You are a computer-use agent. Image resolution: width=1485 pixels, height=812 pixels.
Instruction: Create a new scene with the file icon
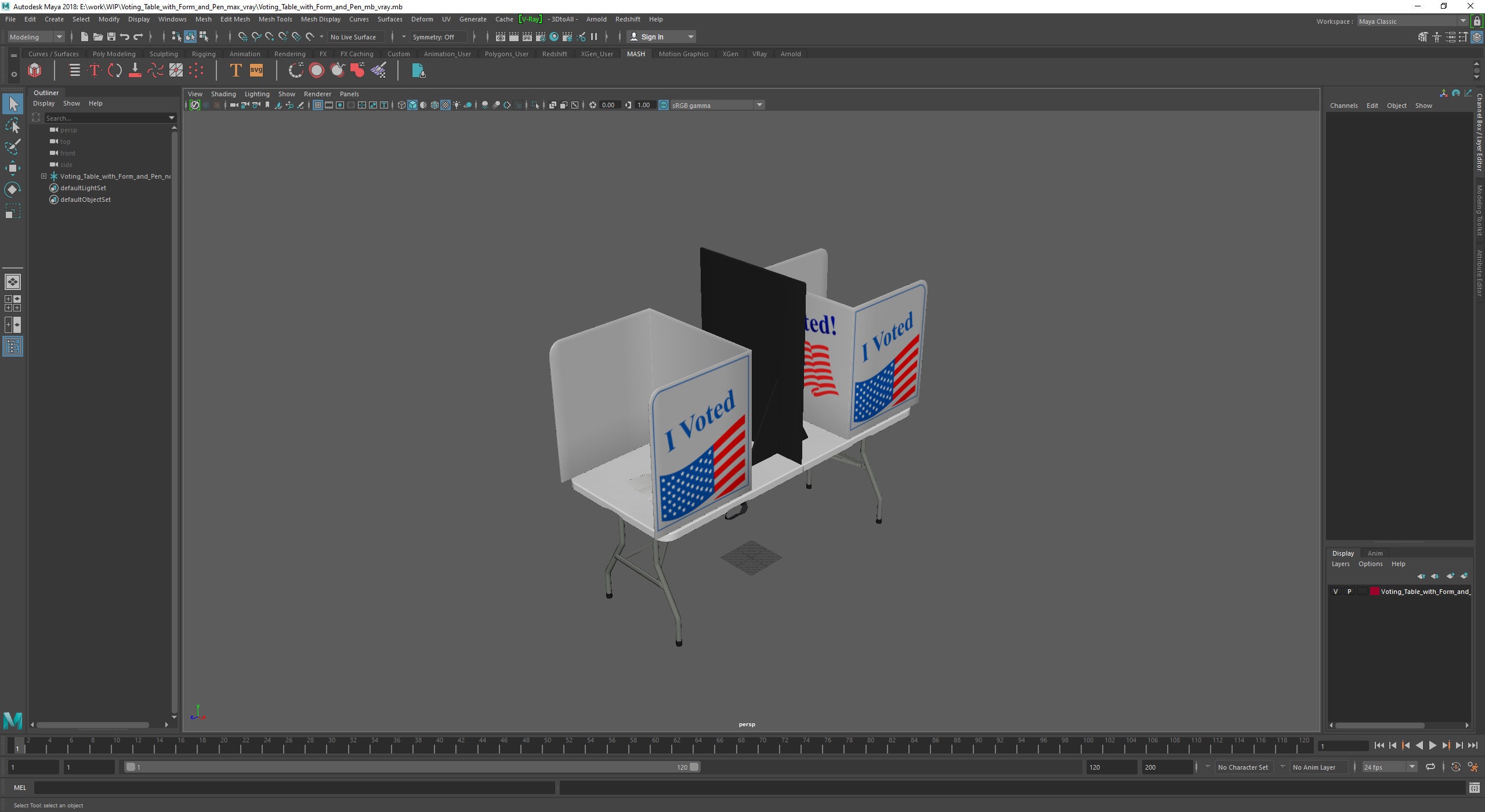pyautogui.click(x=84, y=37)
